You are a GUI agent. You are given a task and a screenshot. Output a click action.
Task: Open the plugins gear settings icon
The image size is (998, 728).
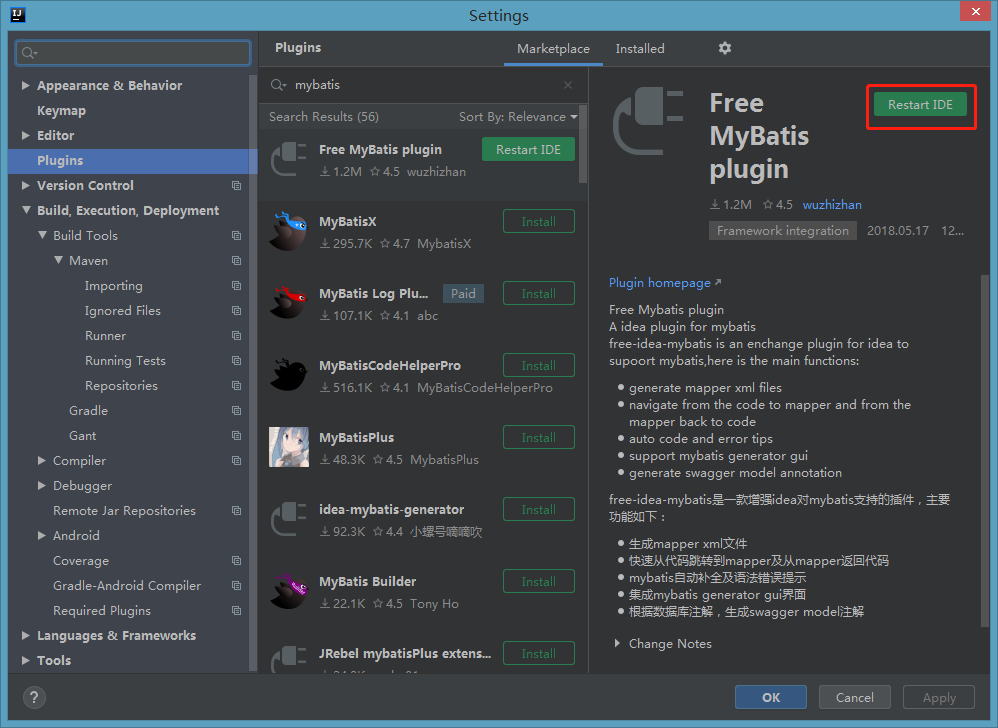[x=724, y=48]
